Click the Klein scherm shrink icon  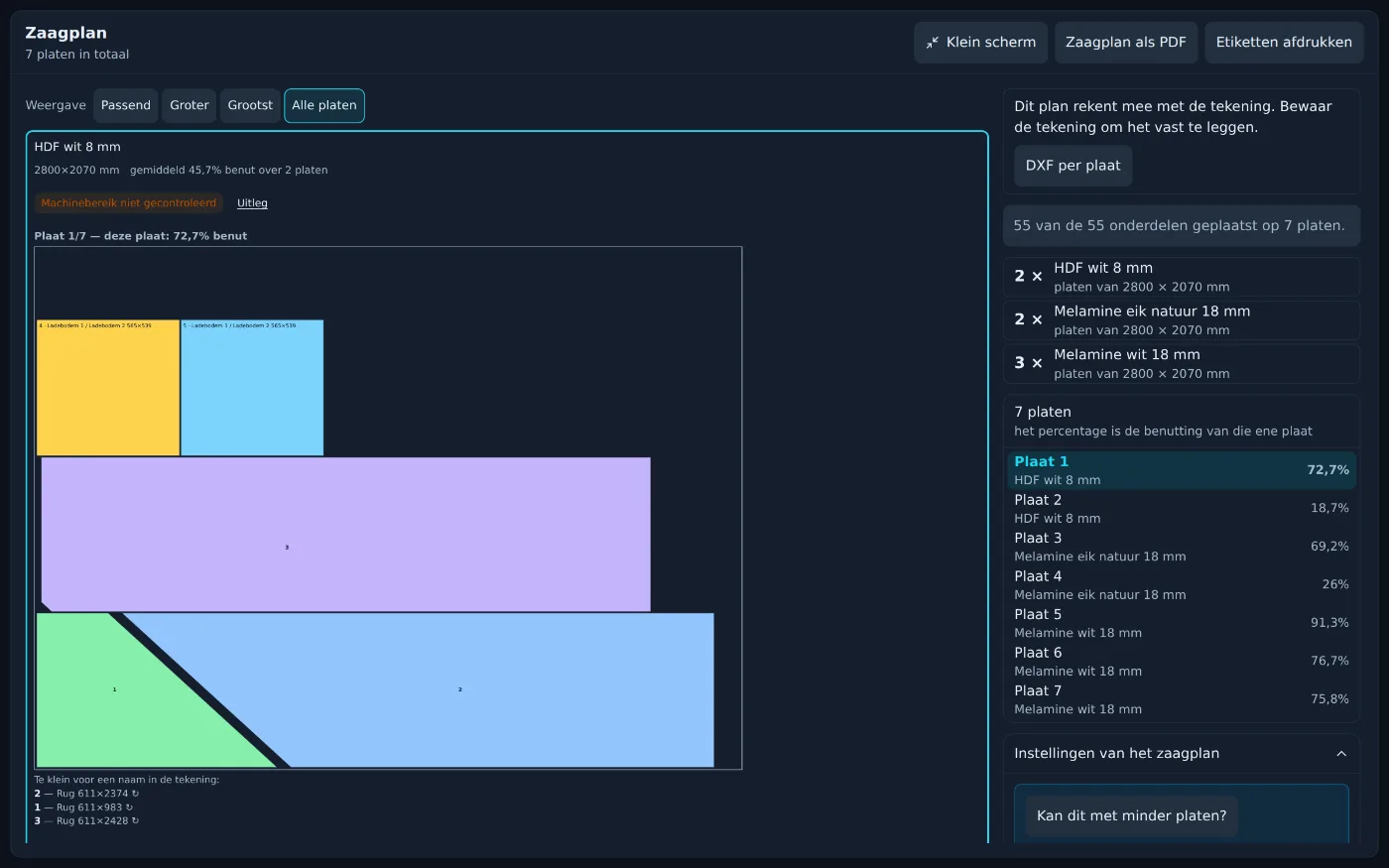(x=932, y=43)
